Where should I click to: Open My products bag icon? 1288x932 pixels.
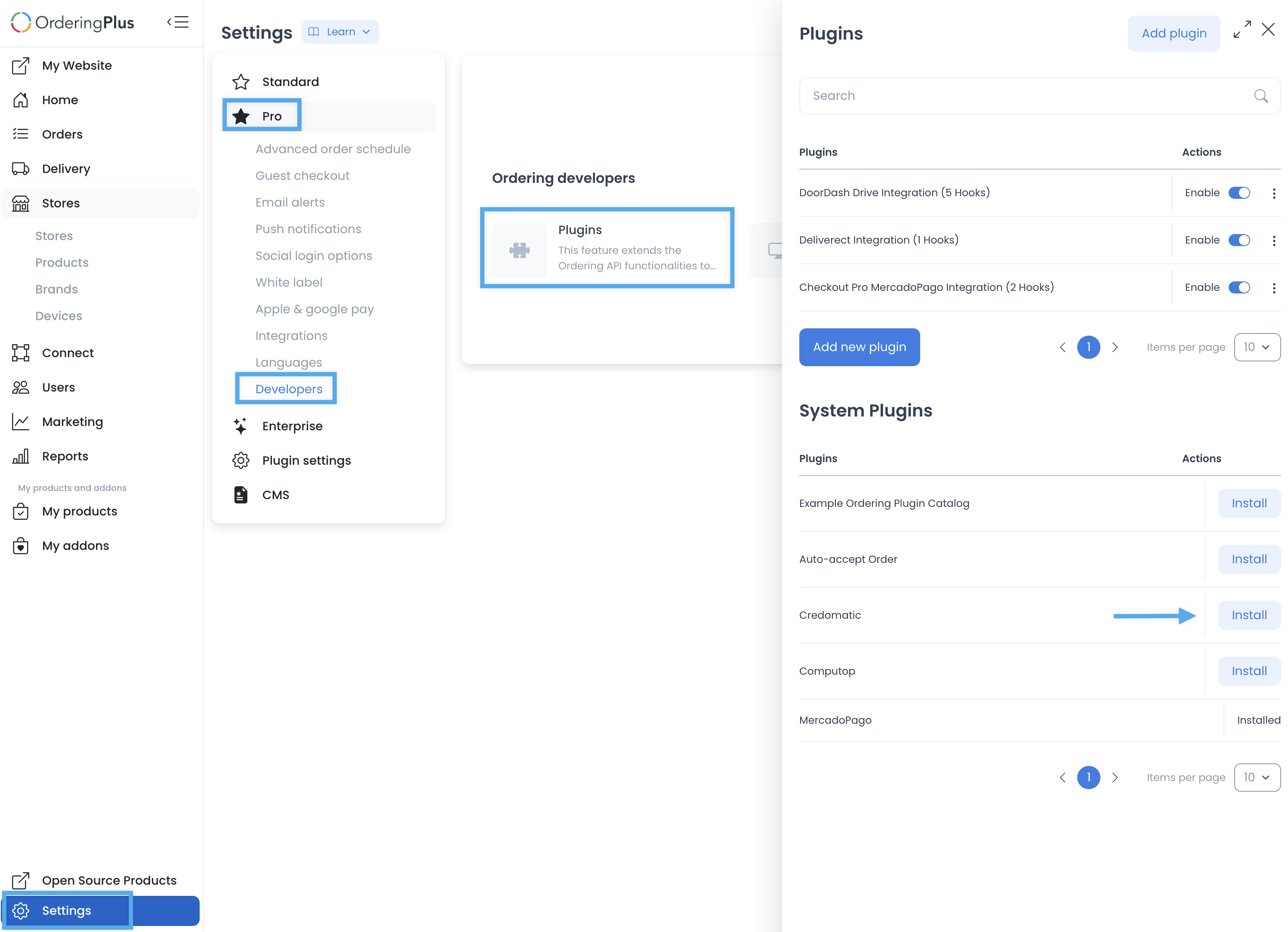point(21,511)
